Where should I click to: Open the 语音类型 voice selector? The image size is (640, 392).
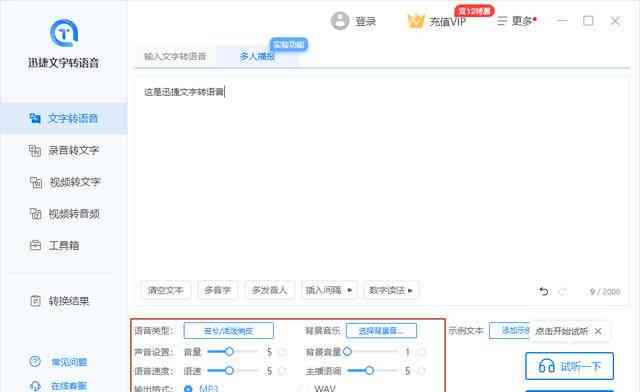tap(229, 331)
